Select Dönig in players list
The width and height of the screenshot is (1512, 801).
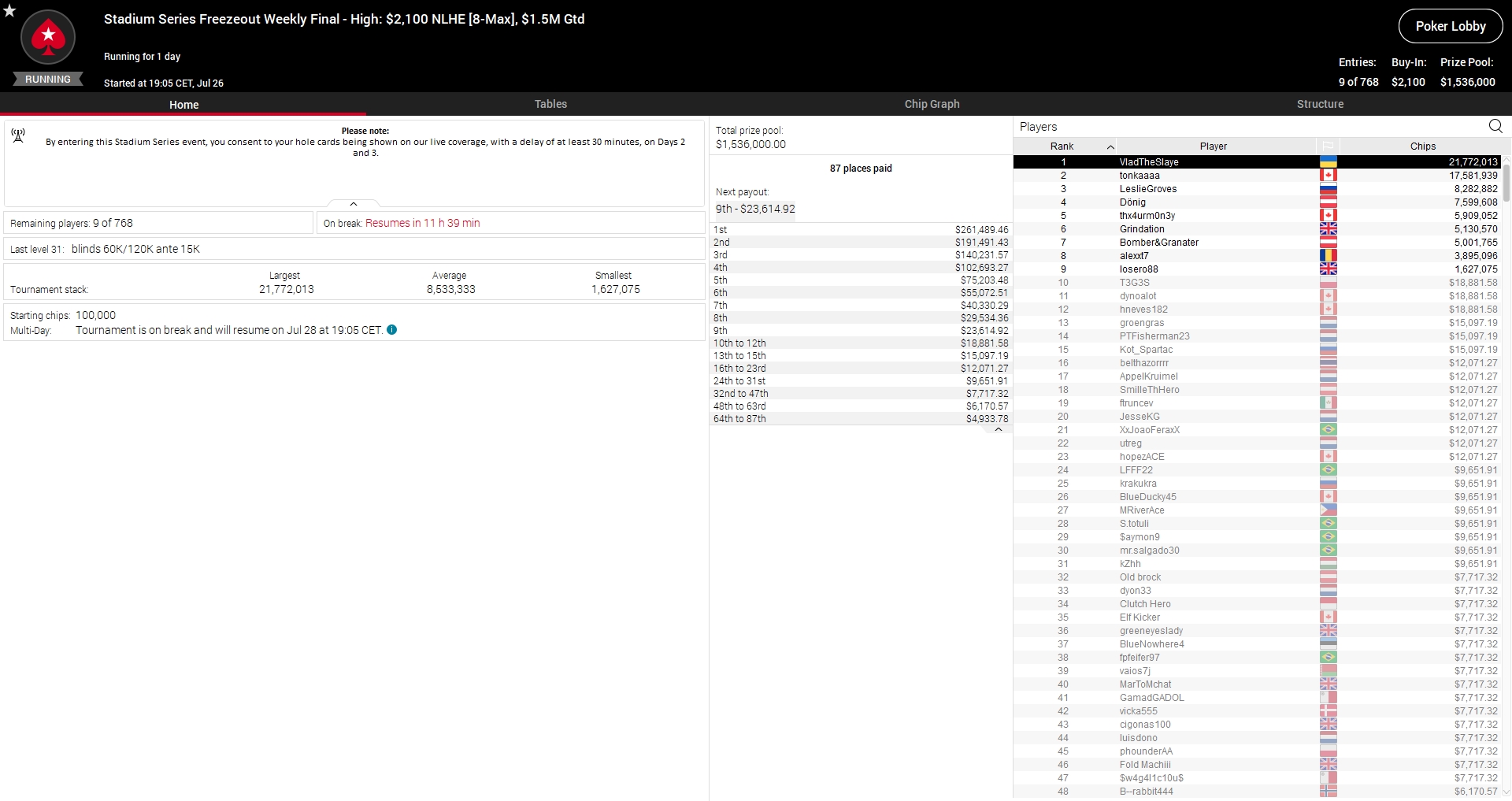click(1132, 202)
